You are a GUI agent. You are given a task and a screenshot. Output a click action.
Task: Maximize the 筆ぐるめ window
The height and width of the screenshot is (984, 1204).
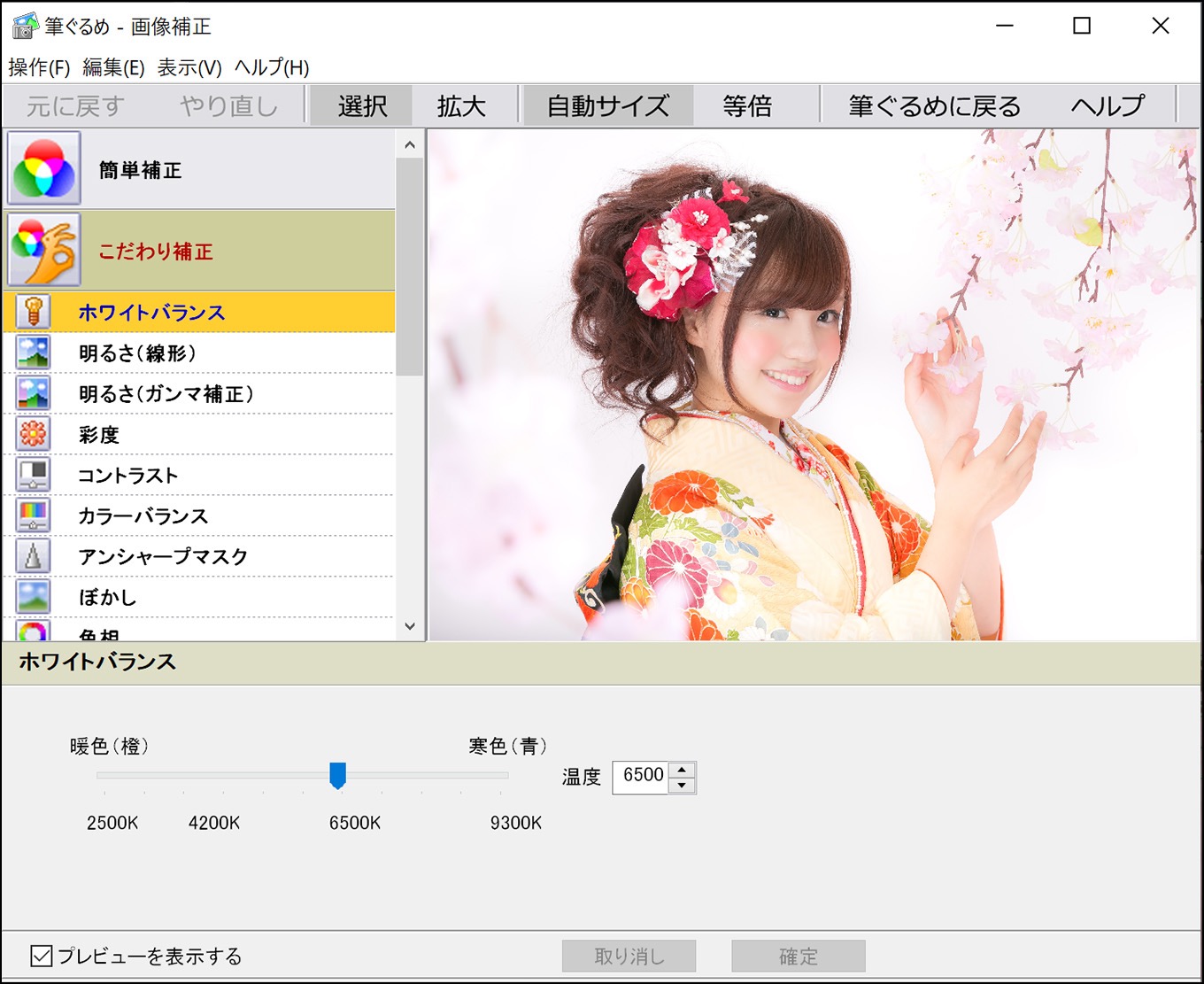pos(1082,26)
